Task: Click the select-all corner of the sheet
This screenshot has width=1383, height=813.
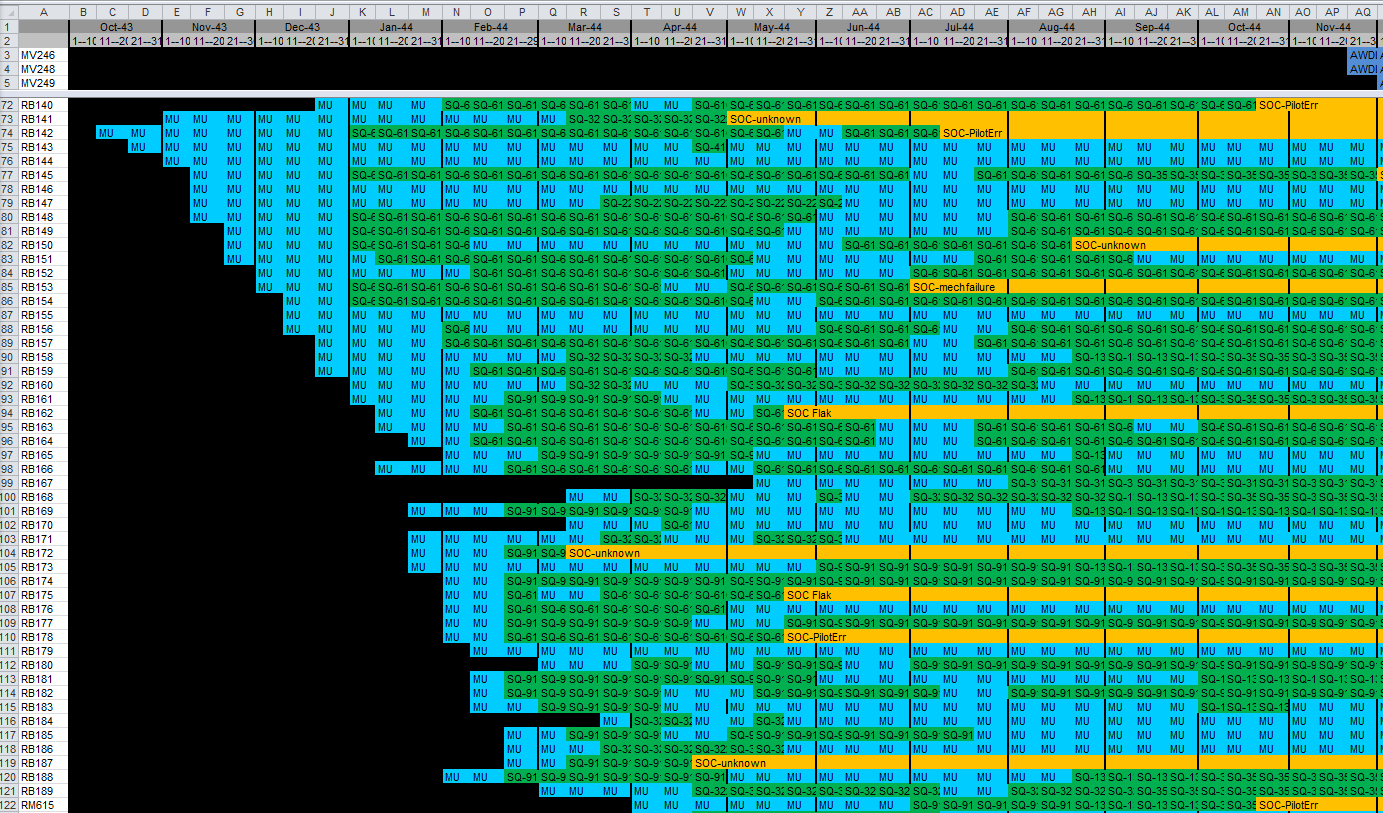Action: (x=9, y=11)
